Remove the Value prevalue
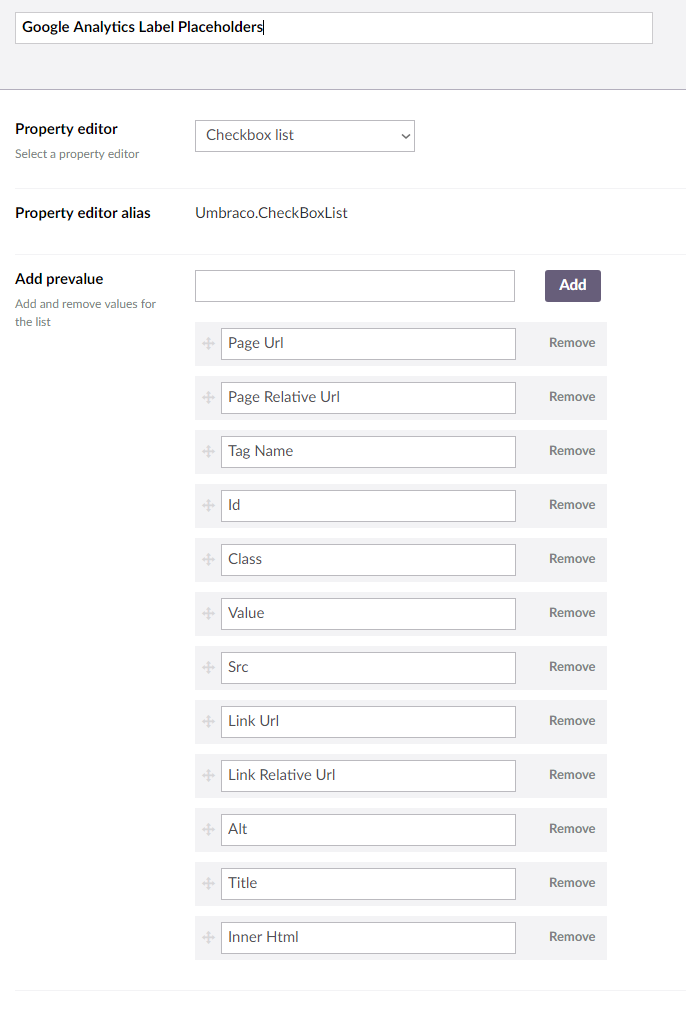686x1035 pixels. [571, 613]
